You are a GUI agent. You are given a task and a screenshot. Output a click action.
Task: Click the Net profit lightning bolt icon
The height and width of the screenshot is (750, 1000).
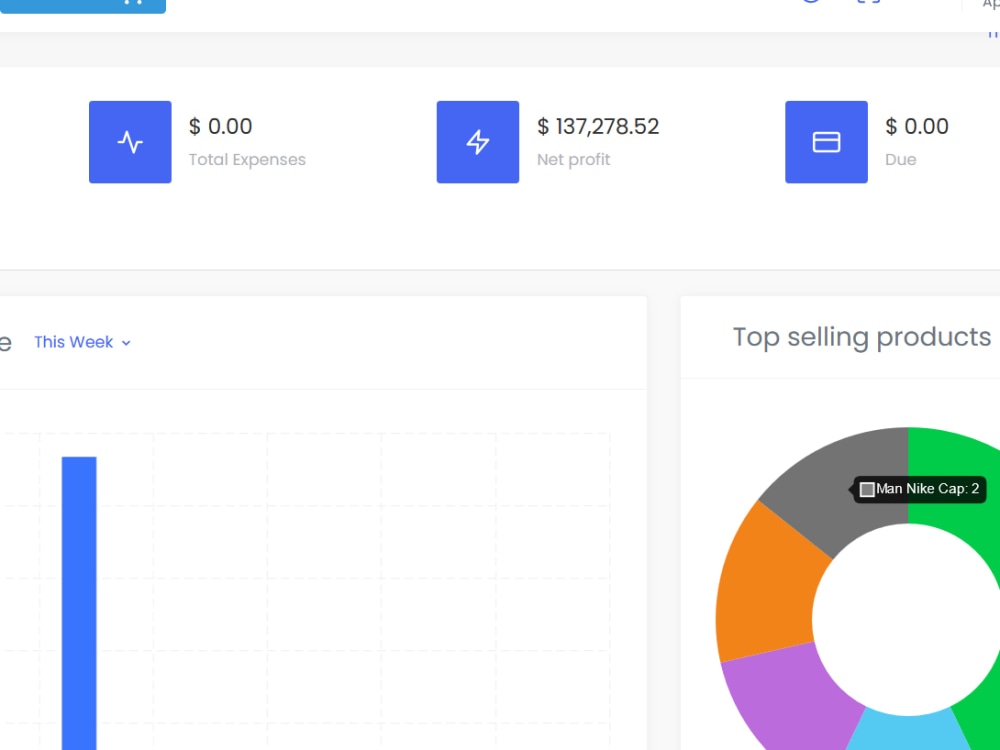[x=478, y=142]
